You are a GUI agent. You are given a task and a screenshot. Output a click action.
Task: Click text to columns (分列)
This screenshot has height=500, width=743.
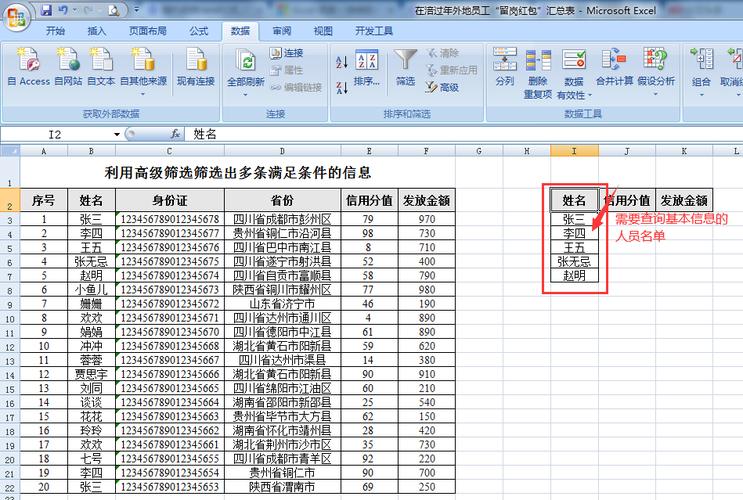click(x=505, y=67)
